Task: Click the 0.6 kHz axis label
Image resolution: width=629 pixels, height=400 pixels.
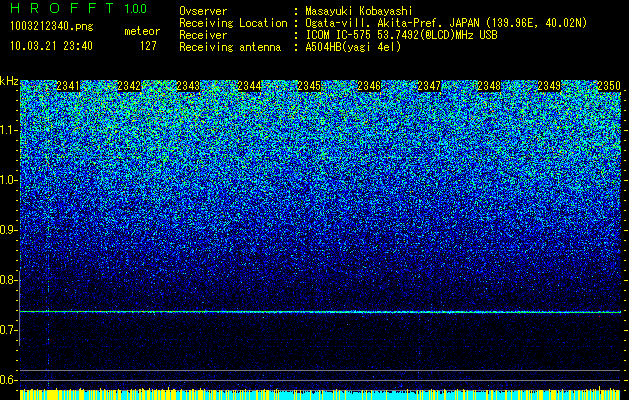Action: click(x=9, y=380)
